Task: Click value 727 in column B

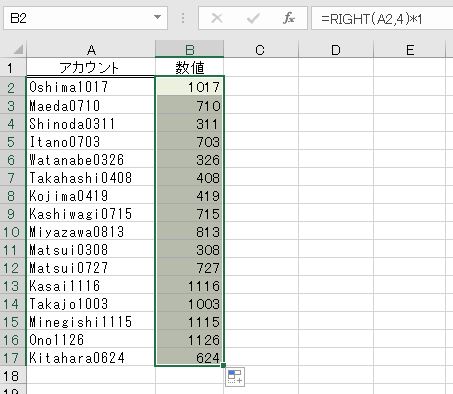Action: 190,267
